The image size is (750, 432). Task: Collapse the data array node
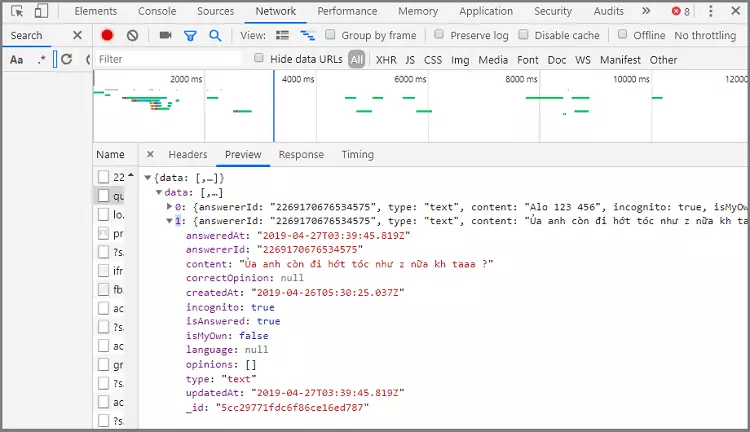(x=159, y=192)
